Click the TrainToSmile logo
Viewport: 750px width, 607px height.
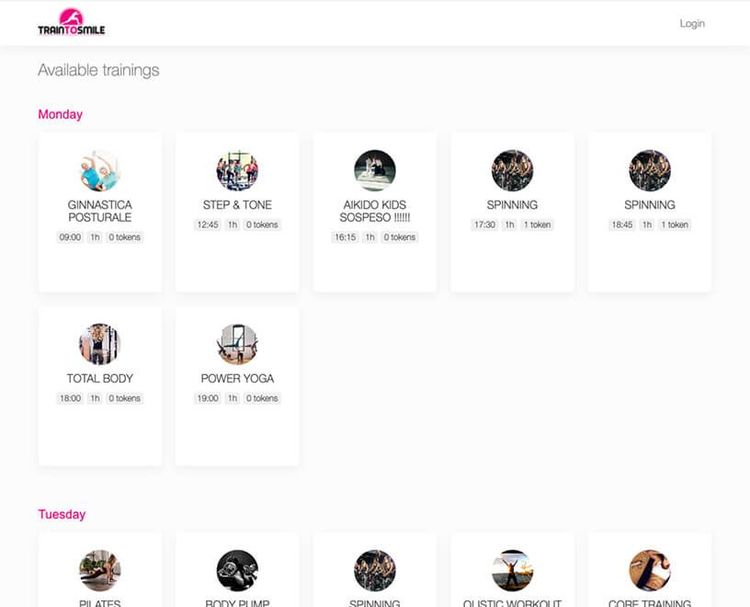click(71, 22)
